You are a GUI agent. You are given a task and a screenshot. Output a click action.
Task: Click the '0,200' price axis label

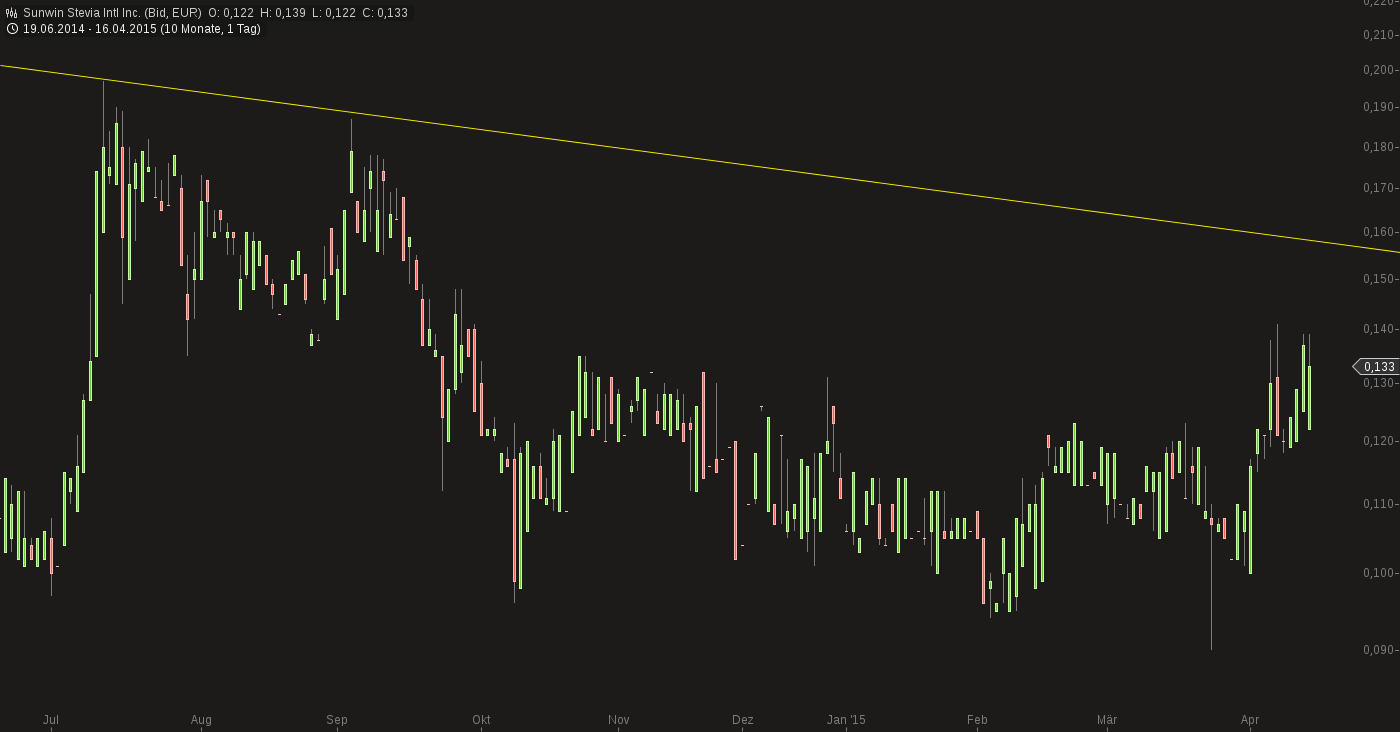click(1378, 70)
